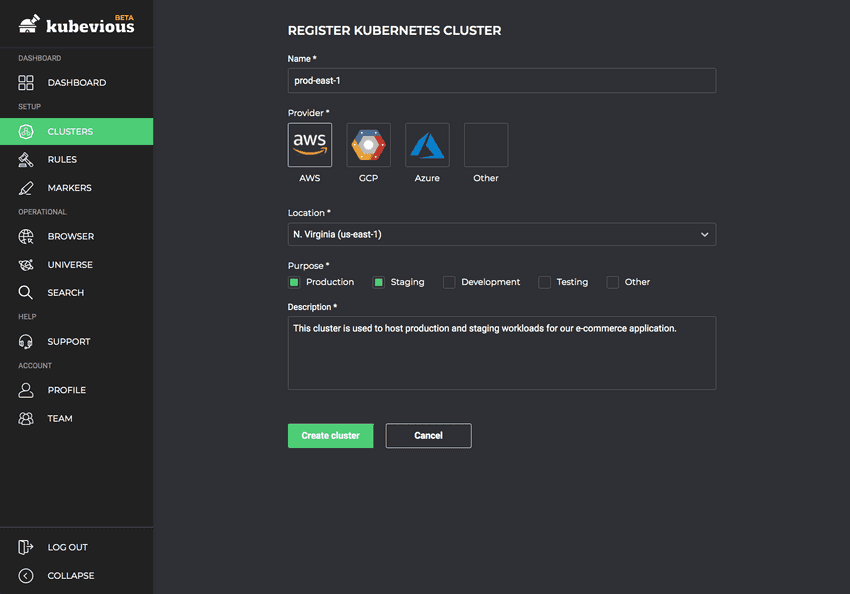Uncheck the Production purpose checkbox
Screen dimensions: 850x594
point(294,282)
